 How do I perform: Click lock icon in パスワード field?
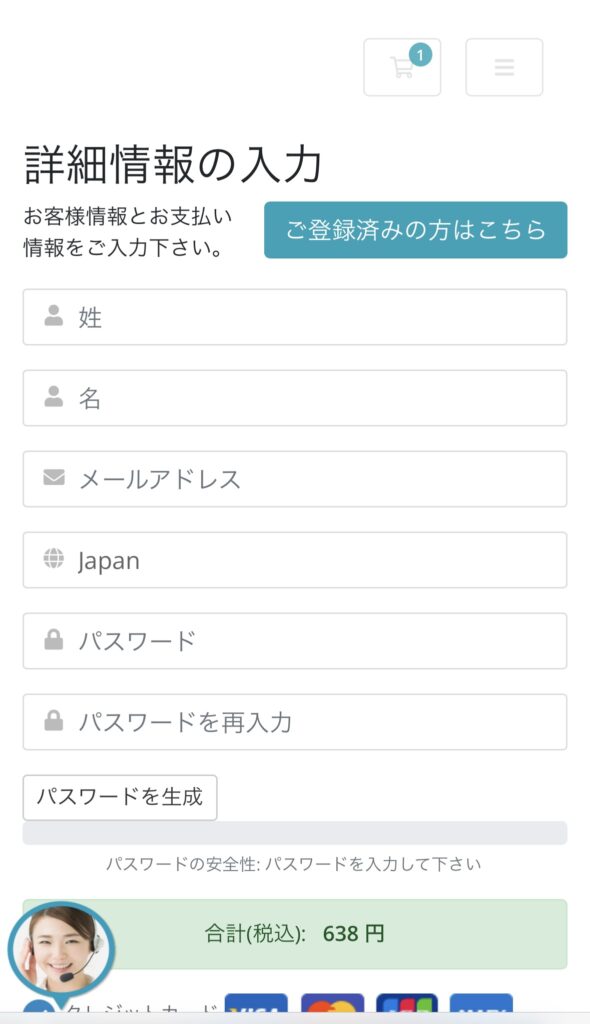[54, 639]
